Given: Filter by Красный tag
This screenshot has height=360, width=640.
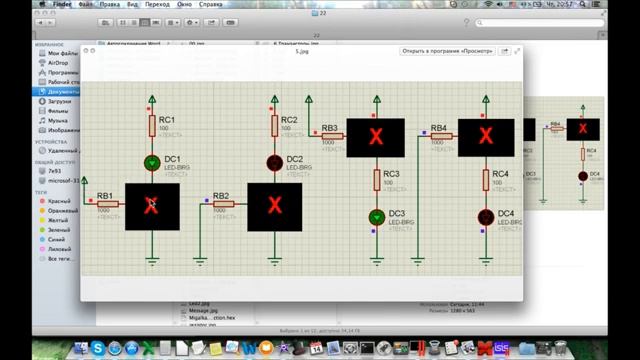Looking at the screenshot, I should point(55,201).
